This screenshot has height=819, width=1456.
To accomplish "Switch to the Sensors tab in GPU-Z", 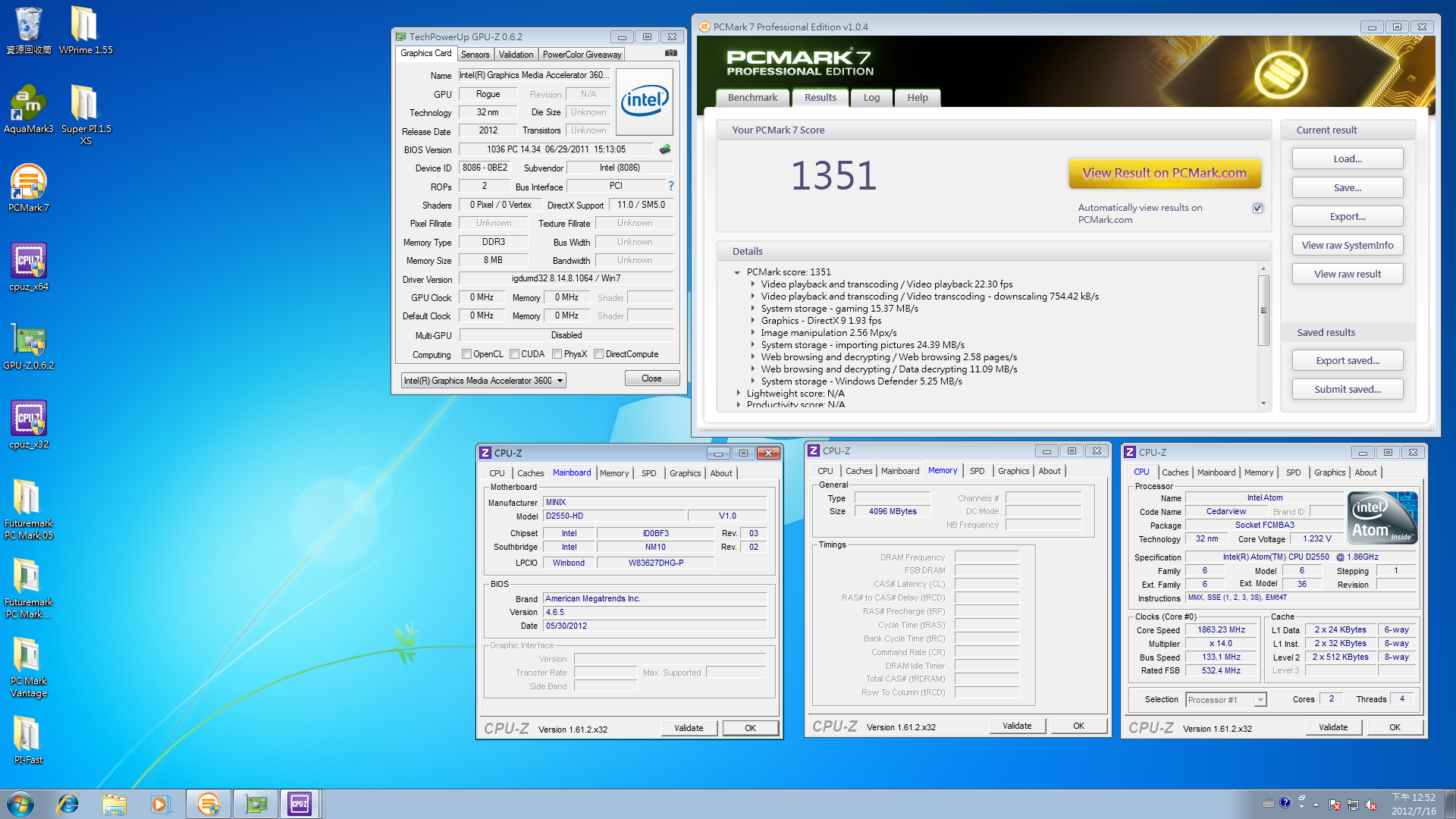I will (x=475, y=55).
